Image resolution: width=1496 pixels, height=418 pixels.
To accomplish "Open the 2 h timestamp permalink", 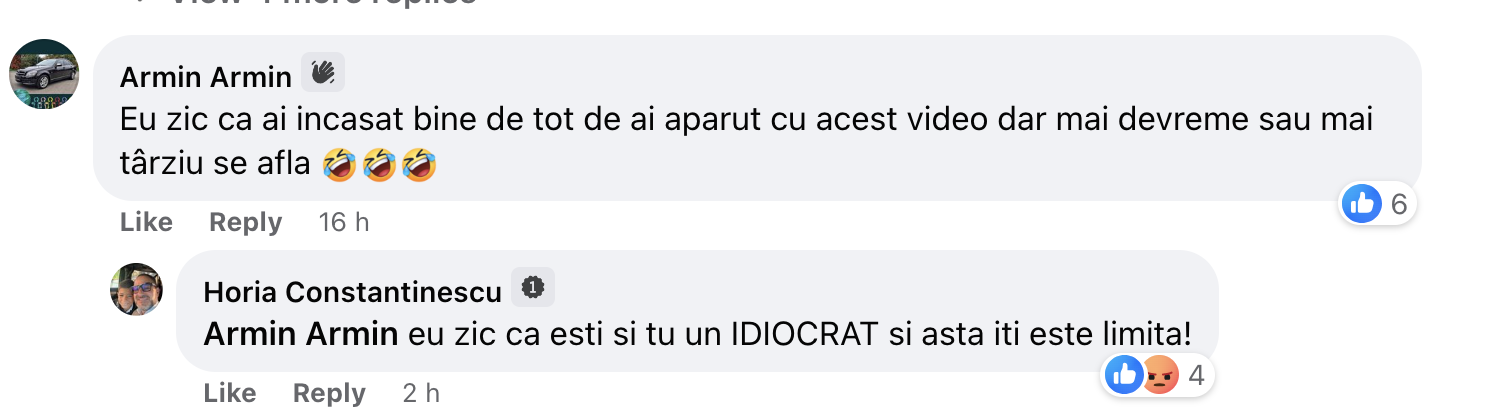I will click(421, 393).
